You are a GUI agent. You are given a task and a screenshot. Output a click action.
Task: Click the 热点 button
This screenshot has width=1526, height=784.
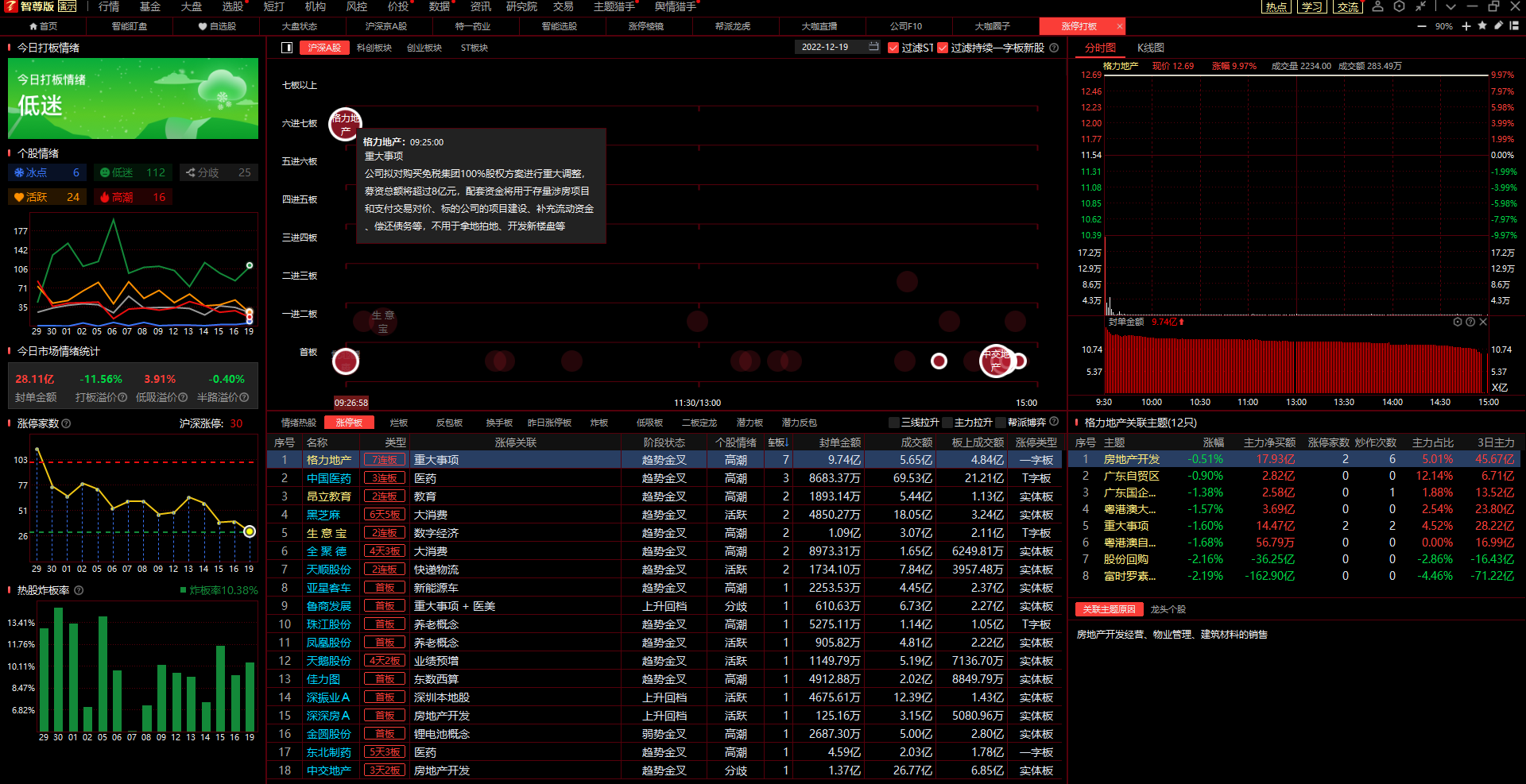click(x=1276, y=7)
